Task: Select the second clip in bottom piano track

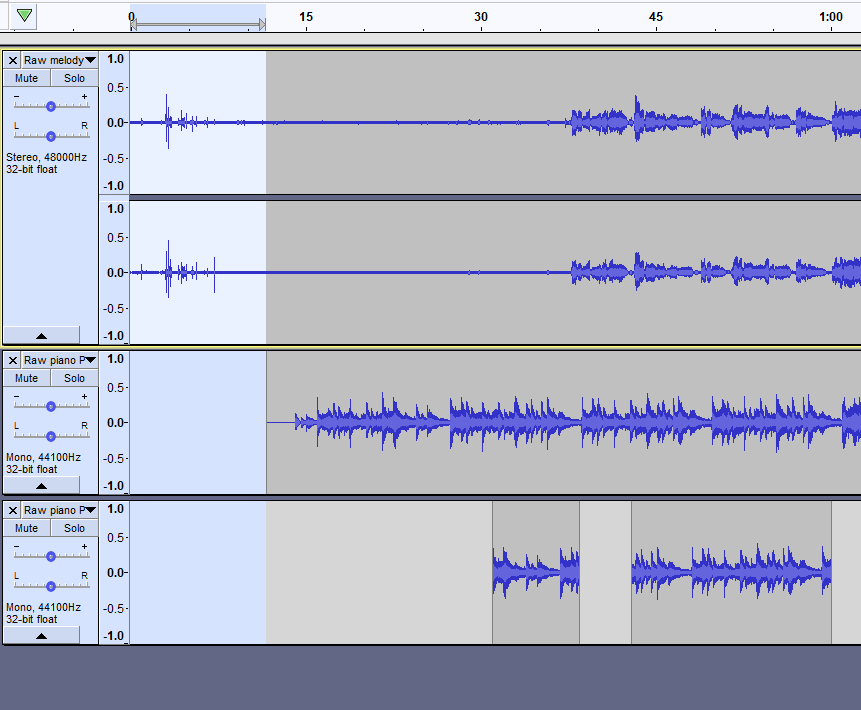Action: click(731, 572)
